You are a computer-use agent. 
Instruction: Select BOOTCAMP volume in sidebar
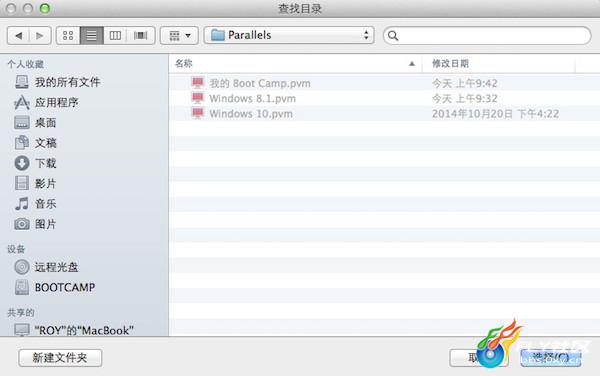[x=65, y=287]
